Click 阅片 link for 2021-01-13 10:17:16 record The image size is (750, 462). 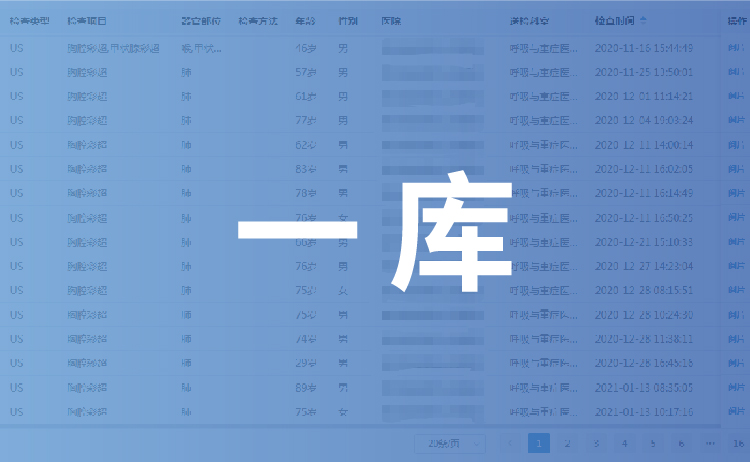coord(736,412)
